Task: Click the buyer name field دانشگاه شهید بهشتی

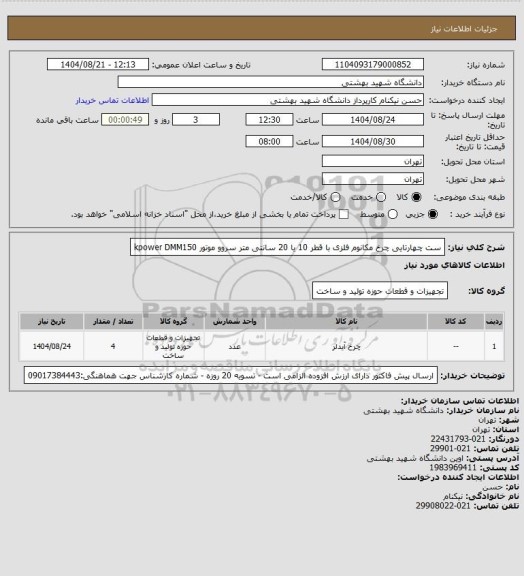Action: click(270, 82)
